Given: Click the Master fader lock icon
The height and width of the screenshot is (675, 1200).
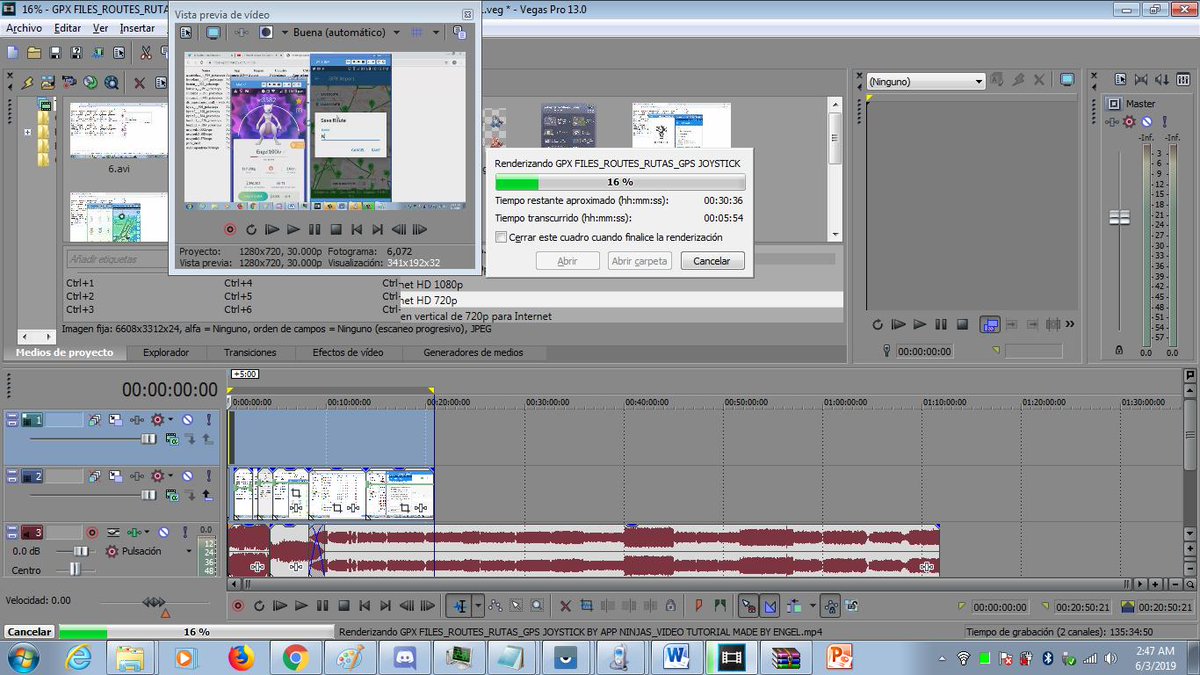Looking at the screenshot, I should tap(1118, 350).
